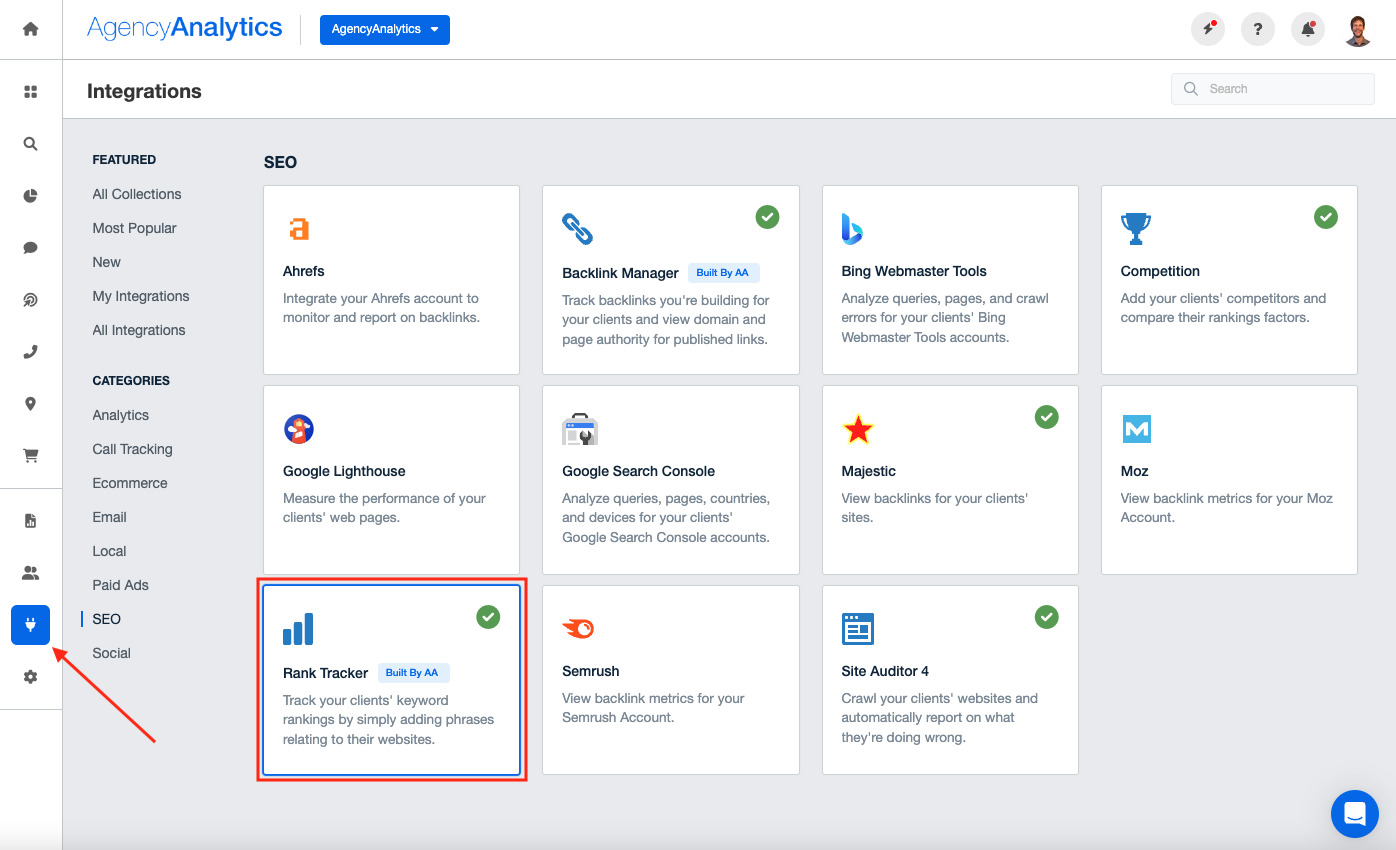Open the user profile avatar menu

click(1358, 30)
